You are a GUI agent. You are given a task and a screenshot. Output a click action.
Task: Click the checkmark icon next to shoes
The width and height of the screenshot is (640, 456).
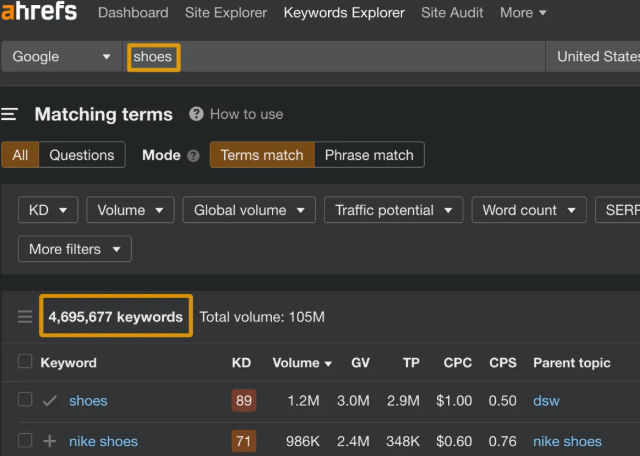[x=49, y=401]
